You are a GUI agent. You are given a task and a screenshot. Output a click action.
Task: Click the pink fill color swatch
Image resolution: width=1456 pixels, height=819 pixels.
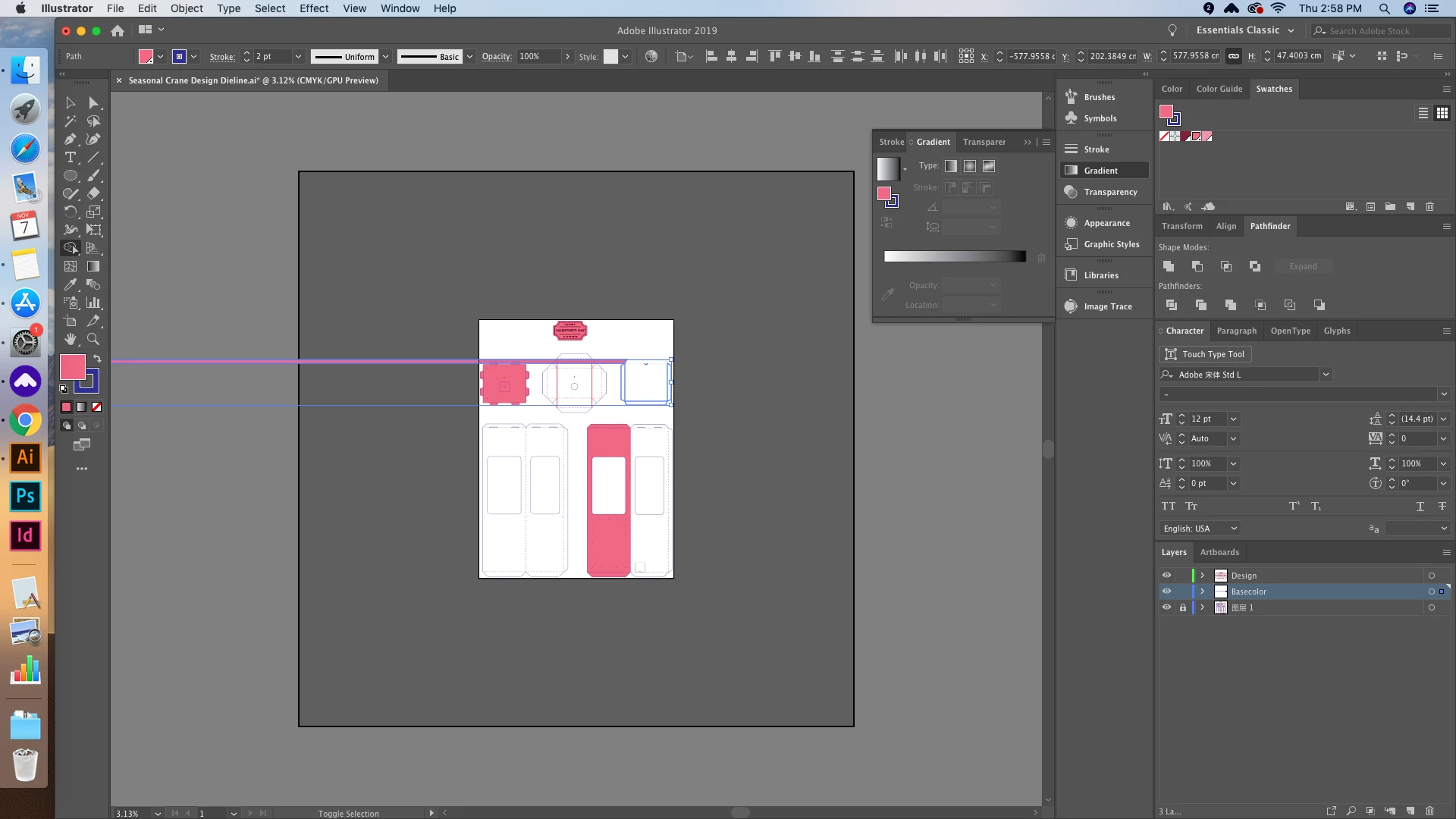click(x=72, y=367)
